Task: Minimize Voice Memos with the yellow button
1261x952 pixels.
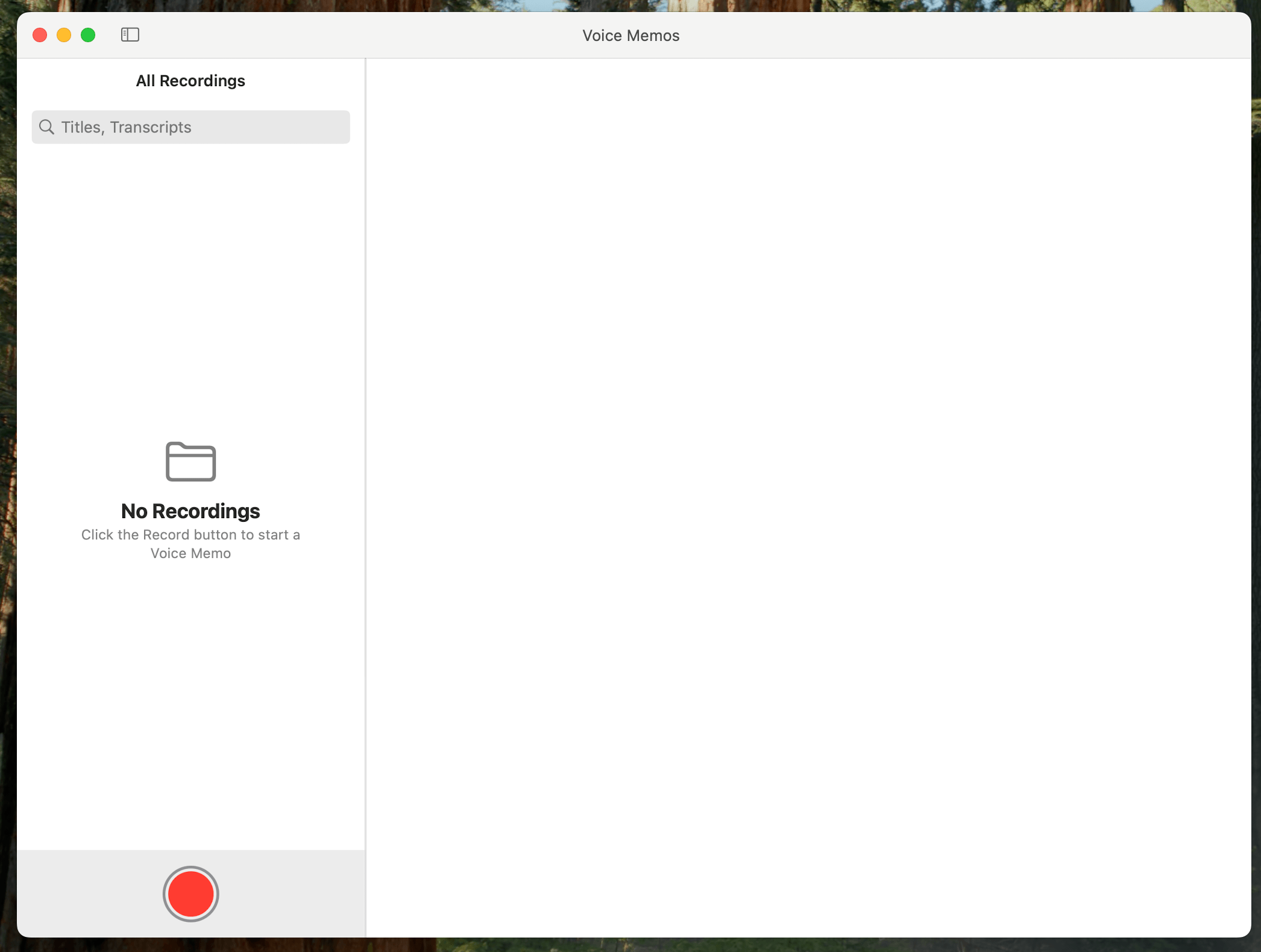Action: (64, 34)
